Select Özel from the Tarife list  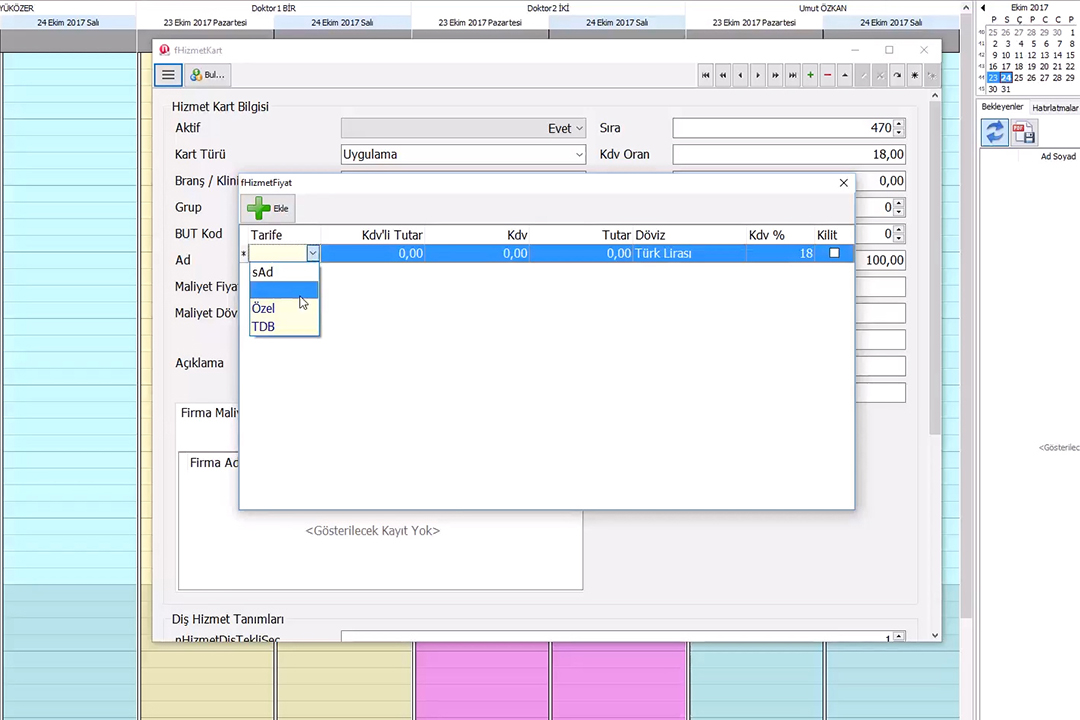click(x=264, y=308)
